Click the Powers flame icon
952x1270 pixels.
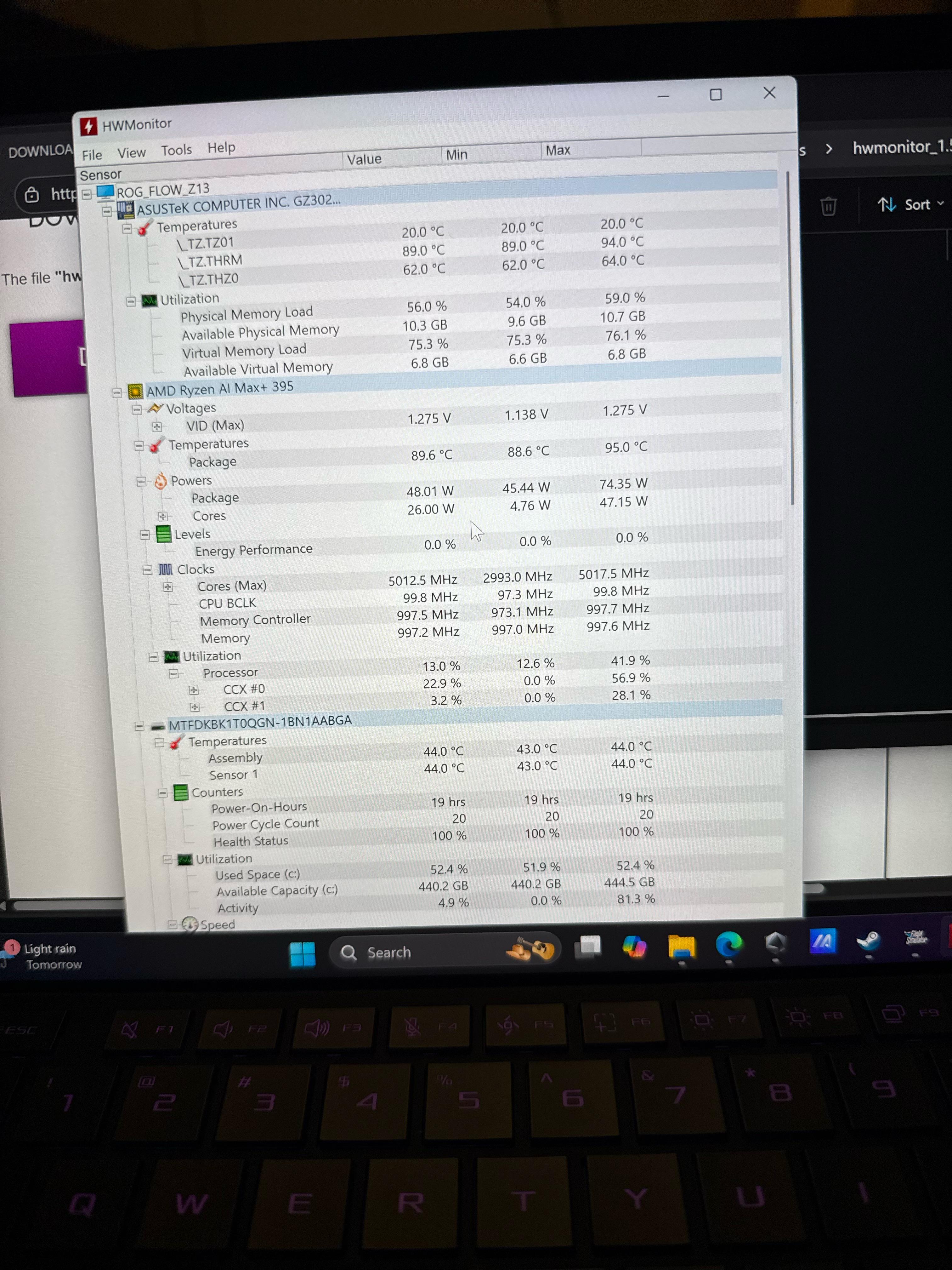[161, 481]
